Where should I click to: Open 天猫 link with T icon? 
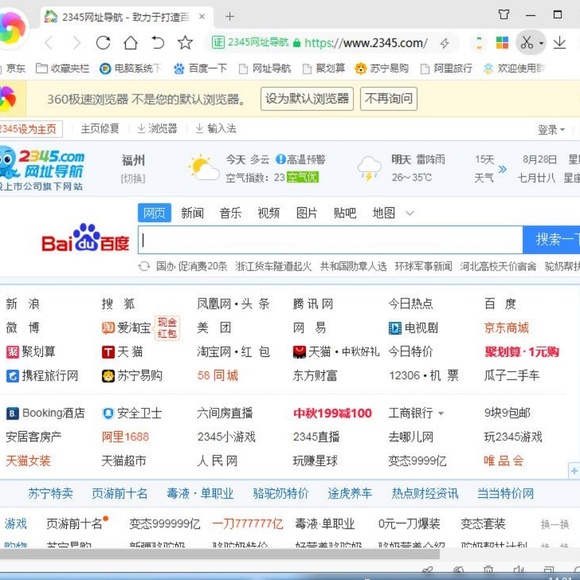pos(122,352)
